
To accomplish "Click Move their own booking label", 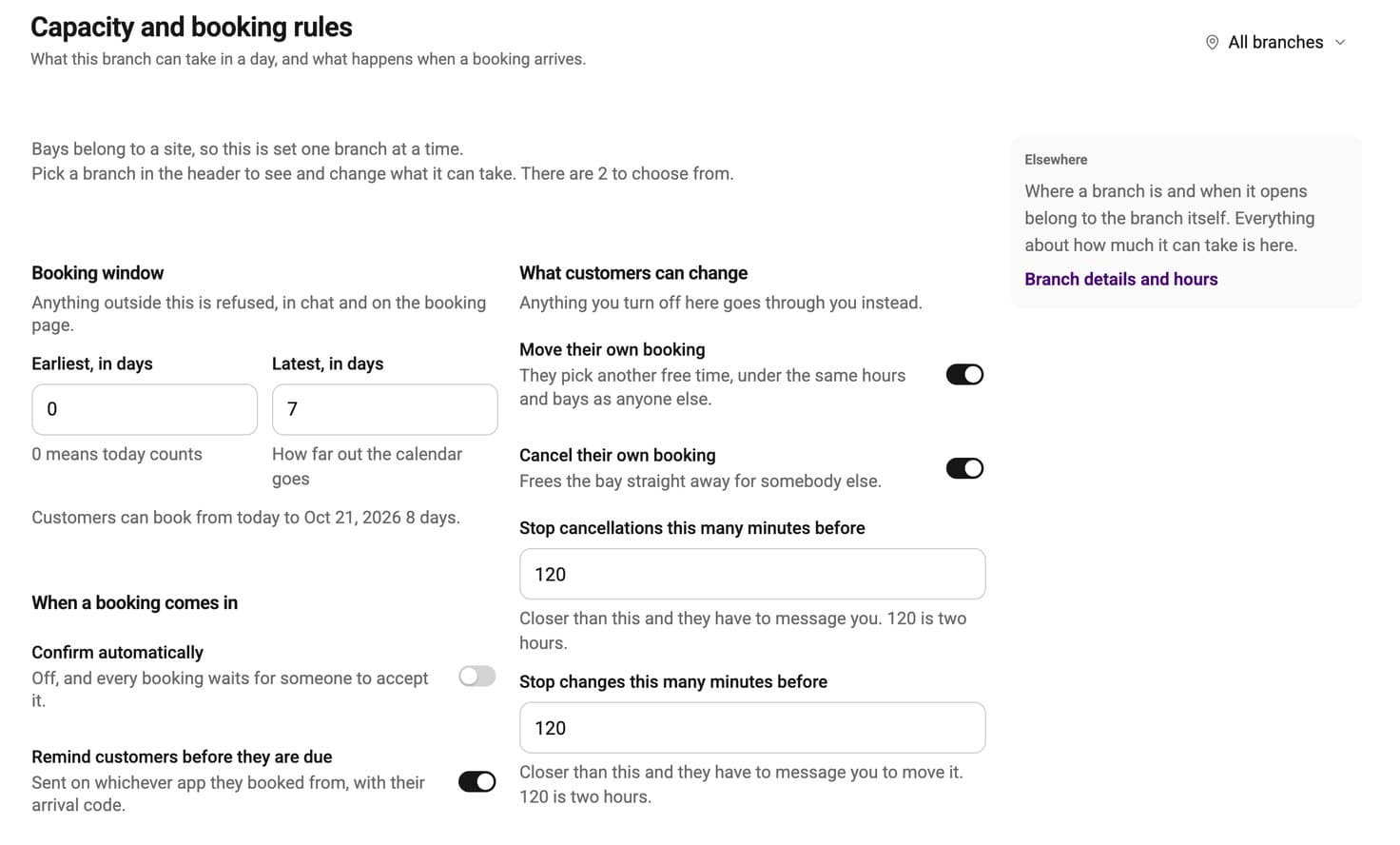I will click(x=612, y=349).
